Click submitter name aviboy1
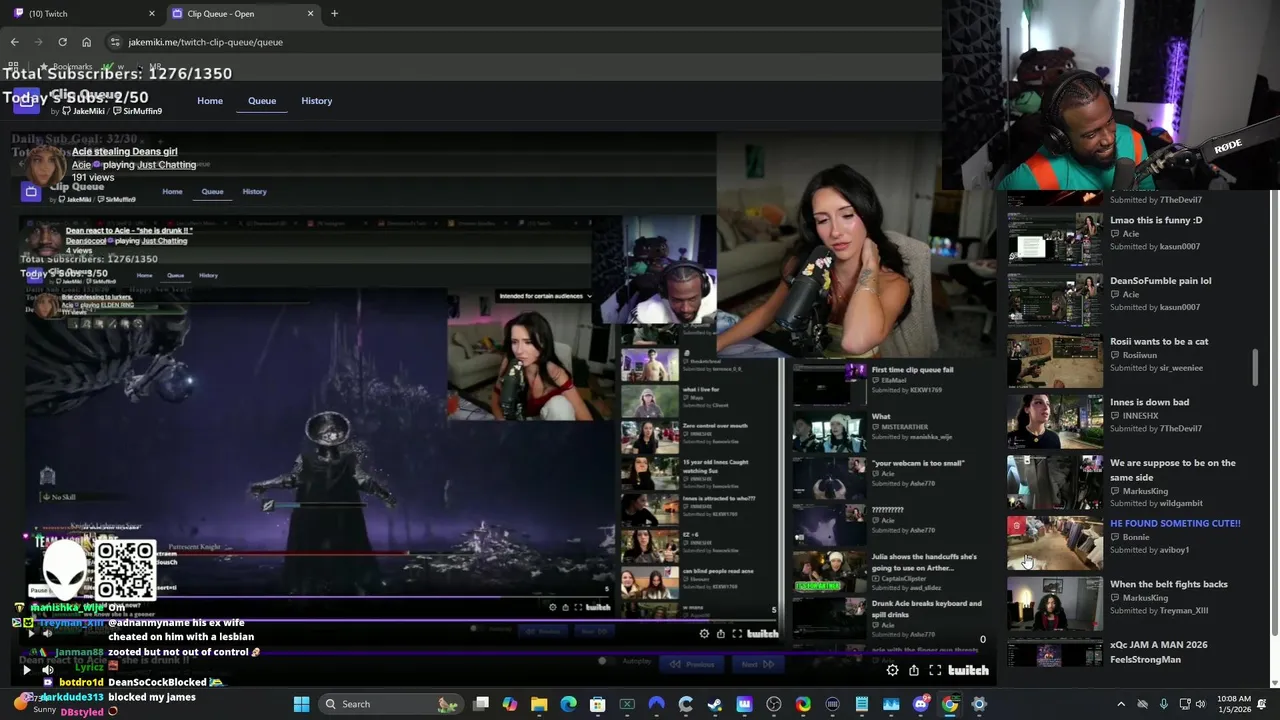Screen dimensions: 1280x720 click(x=1174, y=550)
